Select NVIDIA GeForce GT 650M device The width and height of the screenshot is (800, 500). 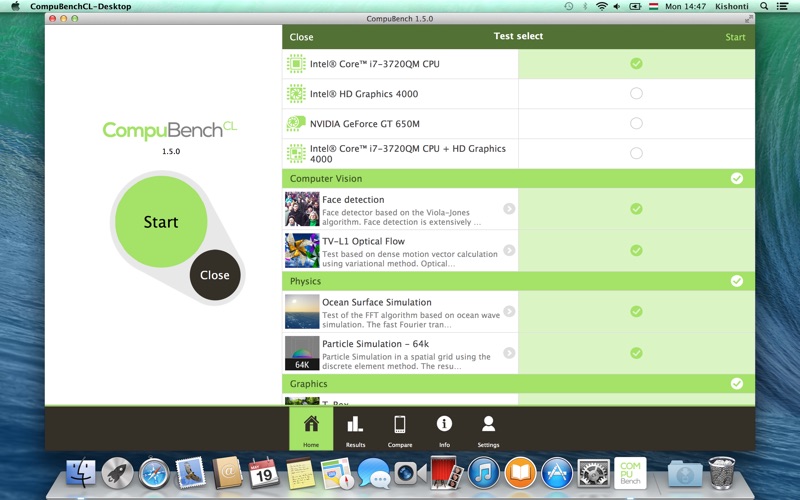636,123
